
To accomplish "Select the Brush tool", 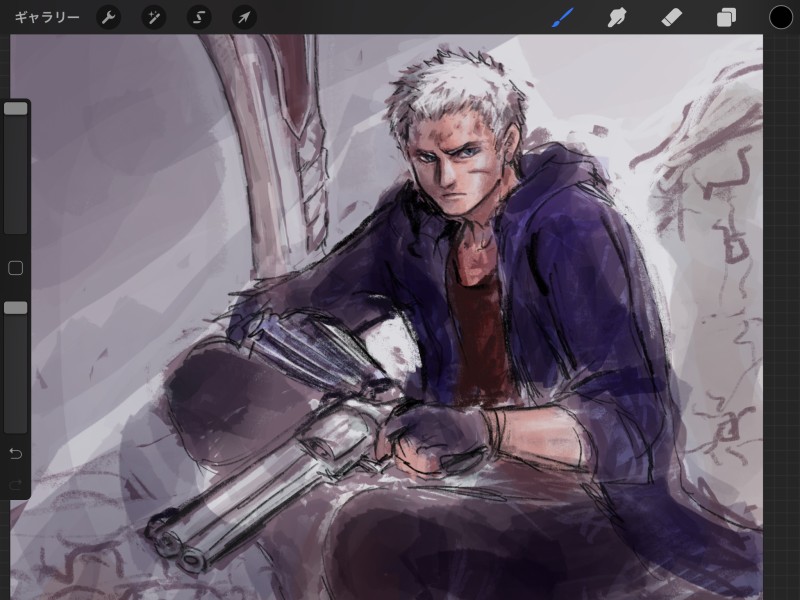I will coord(563,17).
